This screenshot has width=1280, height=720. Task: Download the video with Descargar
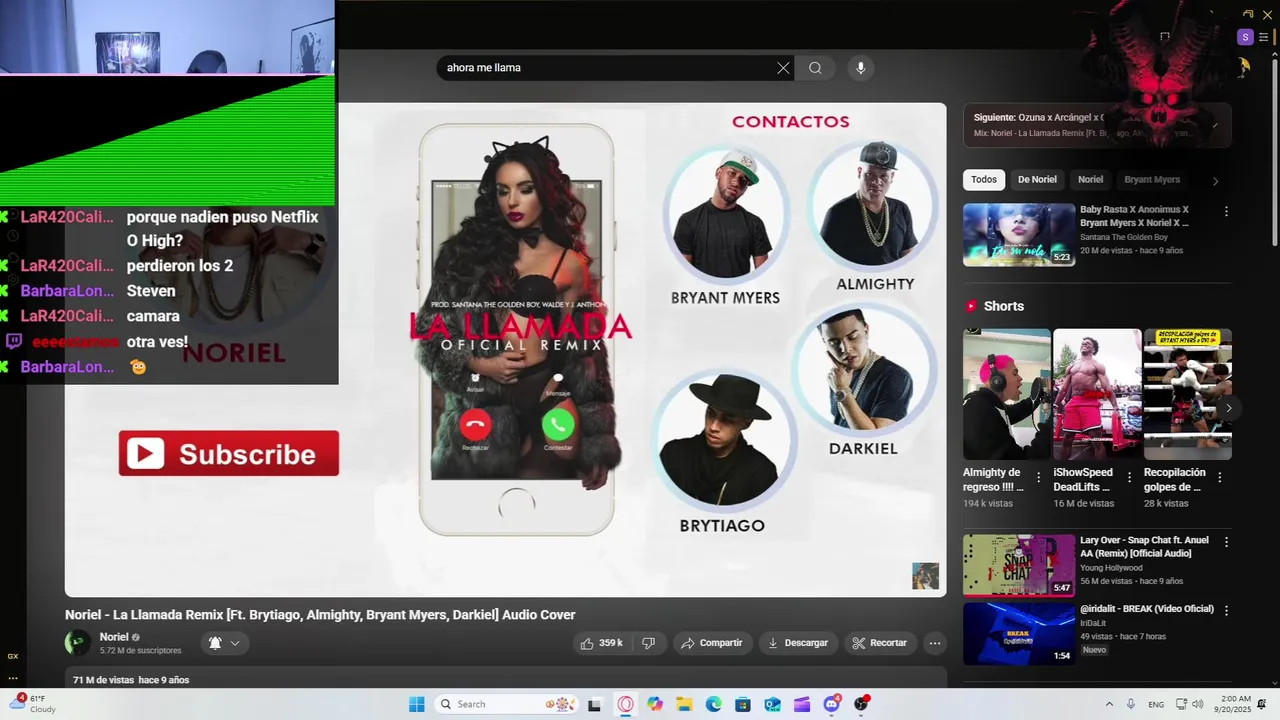(x=797, y=643)
